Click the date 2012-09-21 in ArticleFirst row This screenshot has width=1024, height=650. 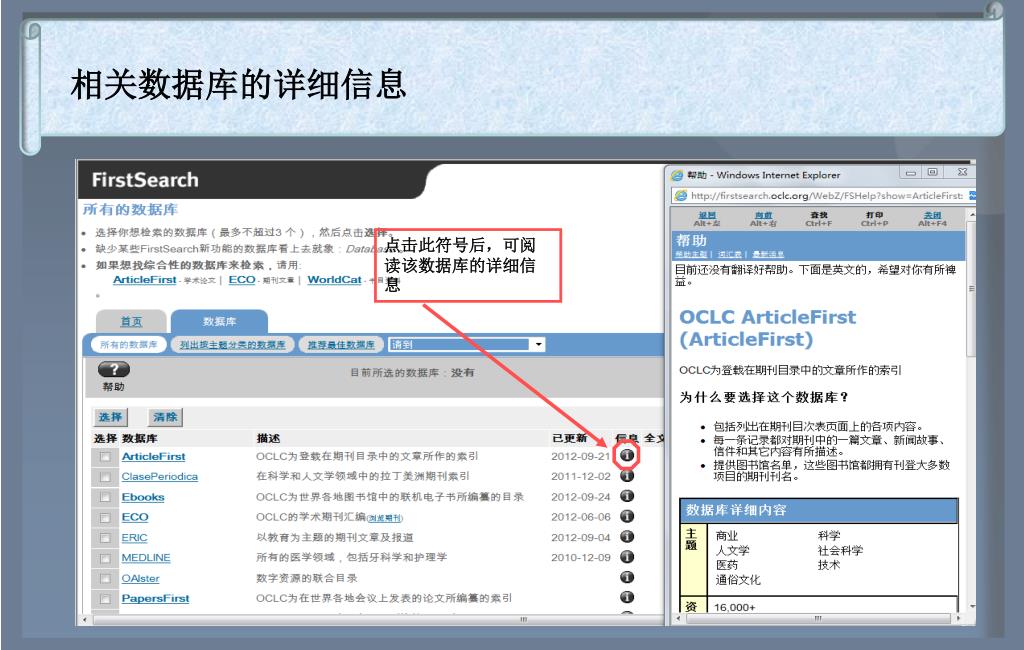[x=581, y=456]
